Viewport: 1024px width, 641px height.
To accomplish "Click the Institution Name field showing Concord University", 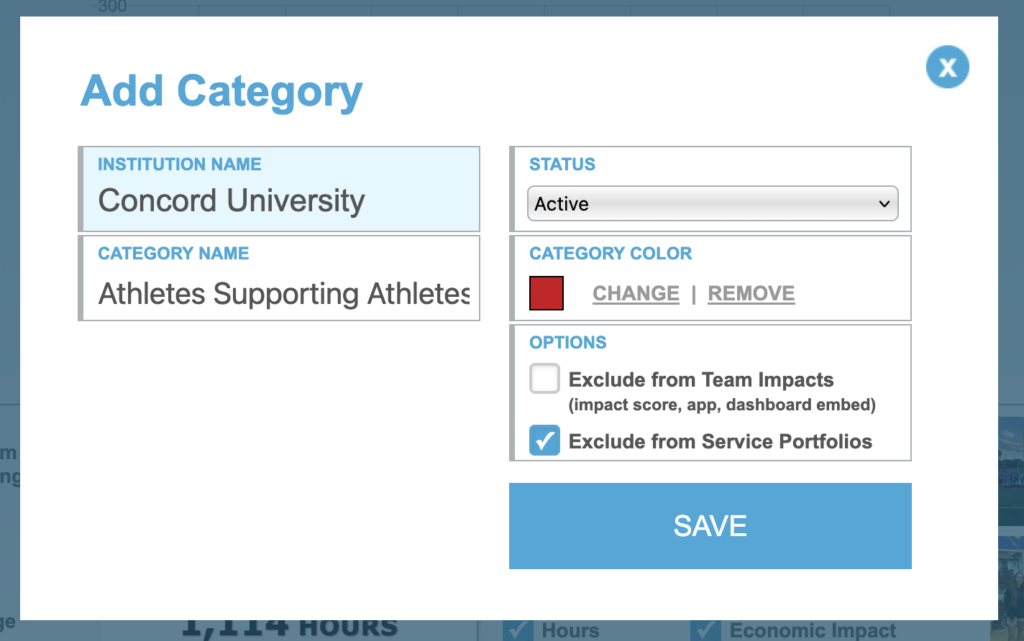I will point(280,201).
